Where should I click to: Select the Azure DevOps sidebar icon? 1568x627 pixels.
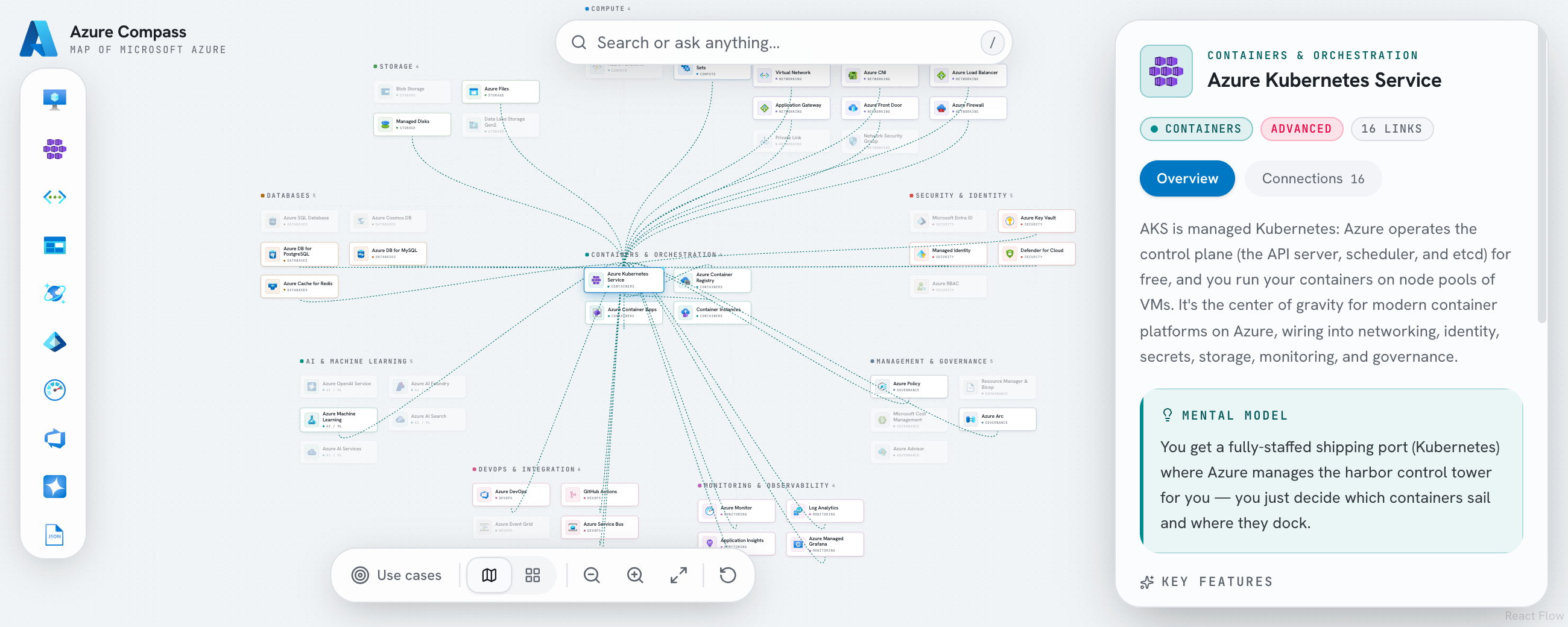(x=55, y=438)
